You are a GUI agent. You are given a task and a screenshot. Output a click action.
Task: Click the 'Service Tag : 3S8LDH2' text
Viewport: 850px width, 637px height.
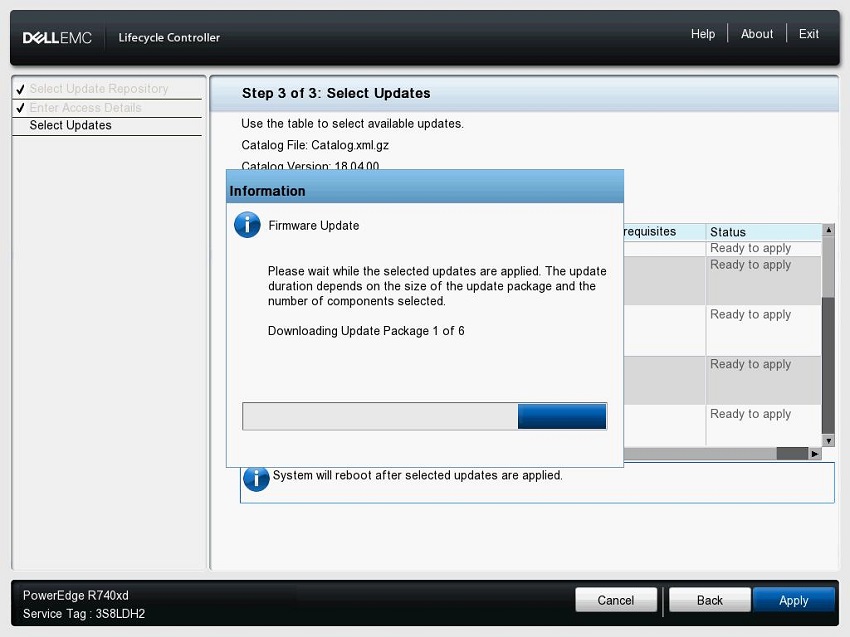(x=84, y=614)
